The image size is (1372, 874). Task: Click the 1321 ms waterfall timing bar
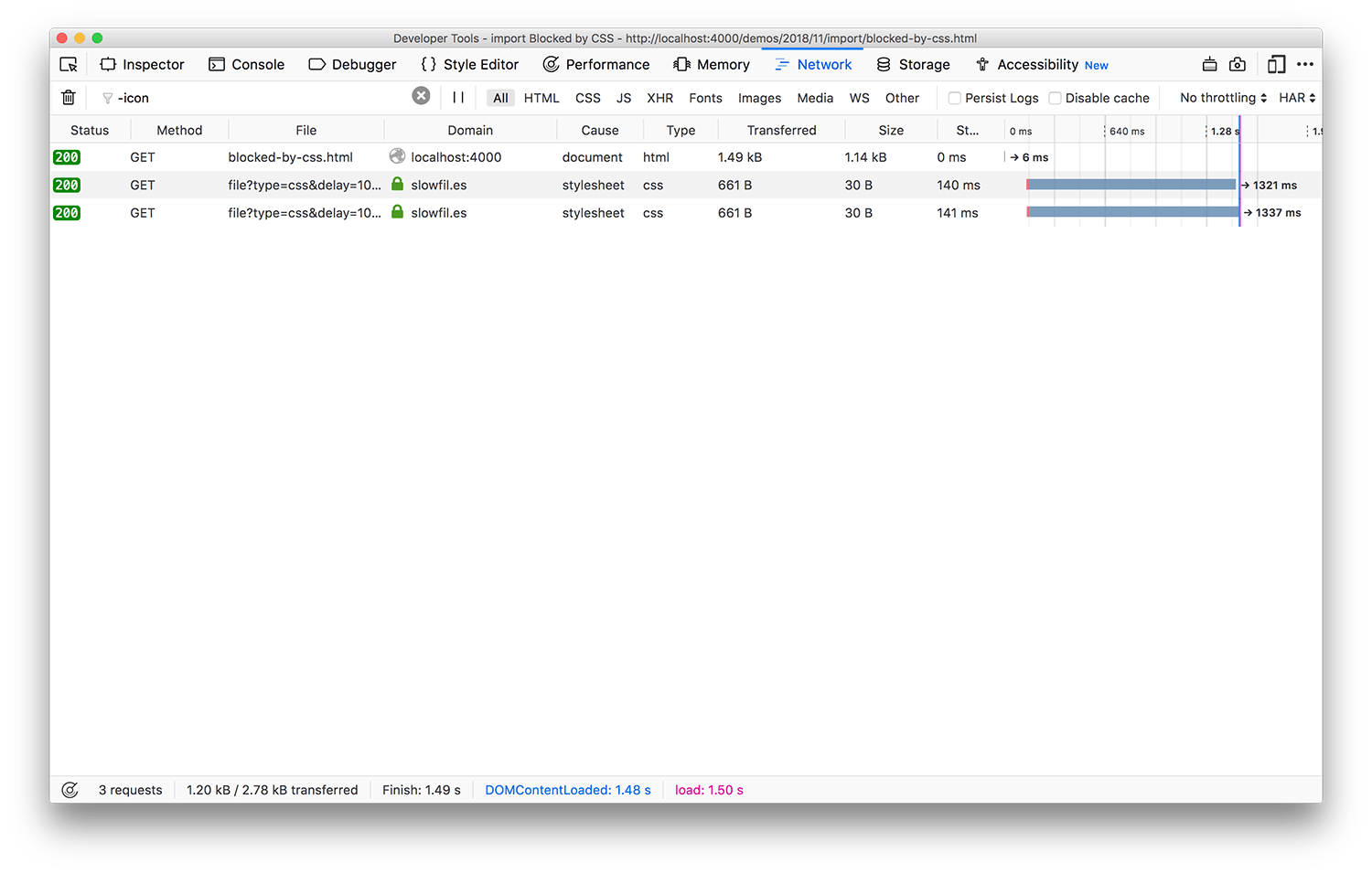click(x=1131, y=185)
